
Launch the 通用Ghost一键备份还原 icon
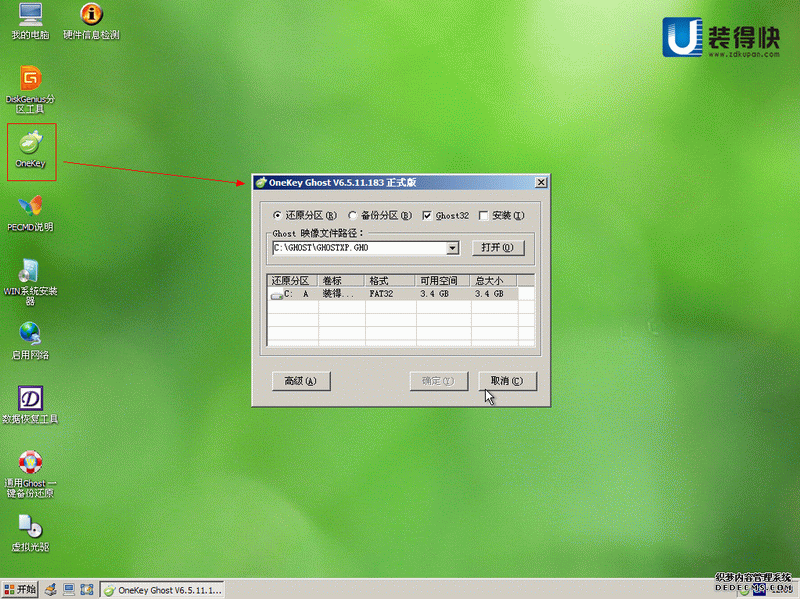[31, 475]
